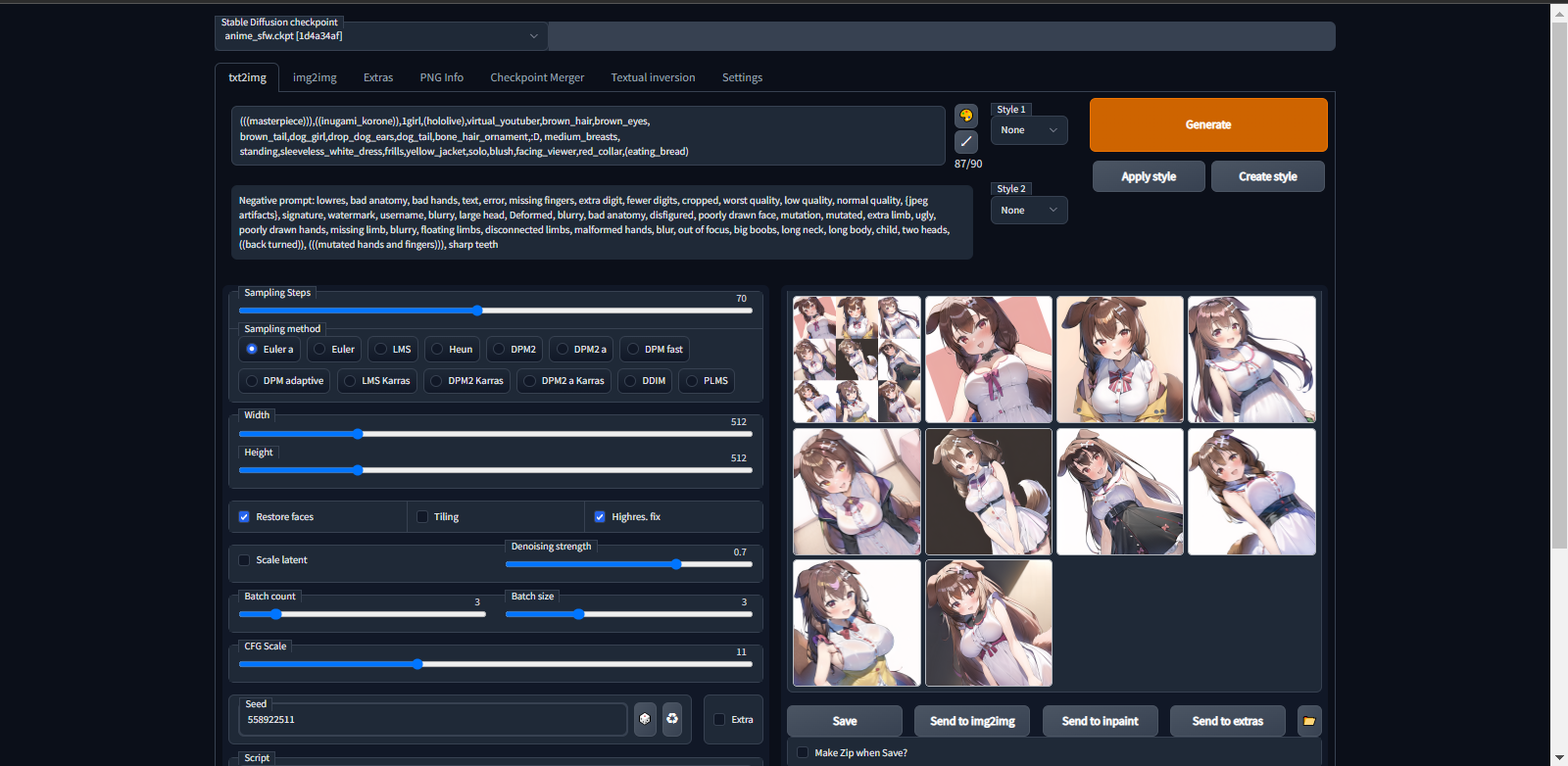Viewport: 1568px width, 766px height.
Task: Enable the Tiling checkbox
Action: pos(422,517)
